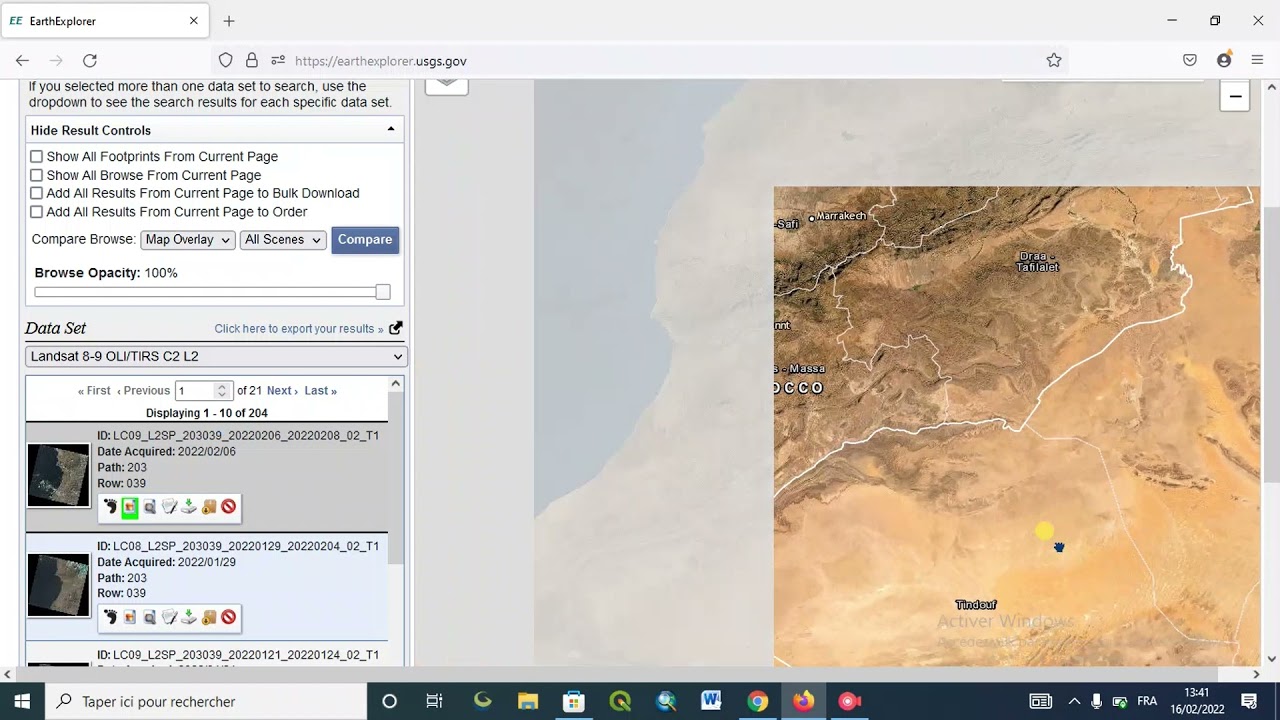Add the LC08 20220129 scene to bulk download
The height and width of the screenshot is (720, 1280).
(x=209, y=618)
